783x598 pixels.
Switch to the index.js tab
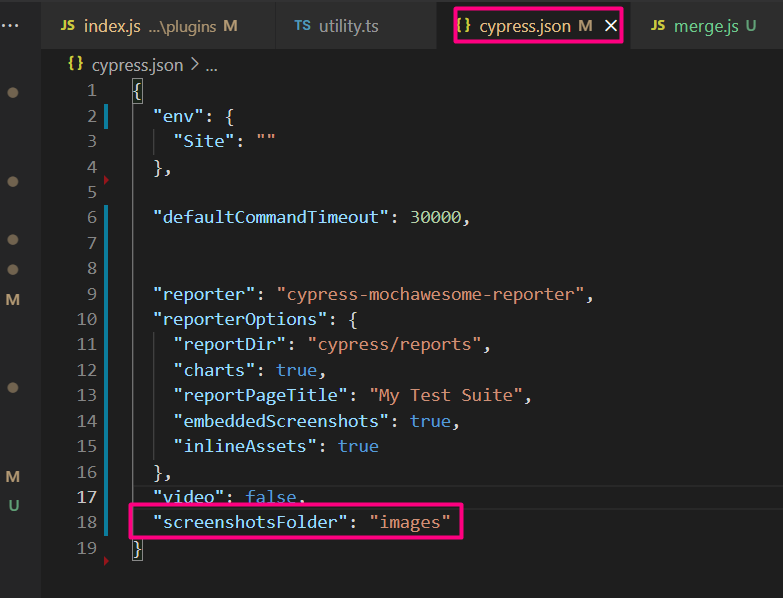click(112, 25)
